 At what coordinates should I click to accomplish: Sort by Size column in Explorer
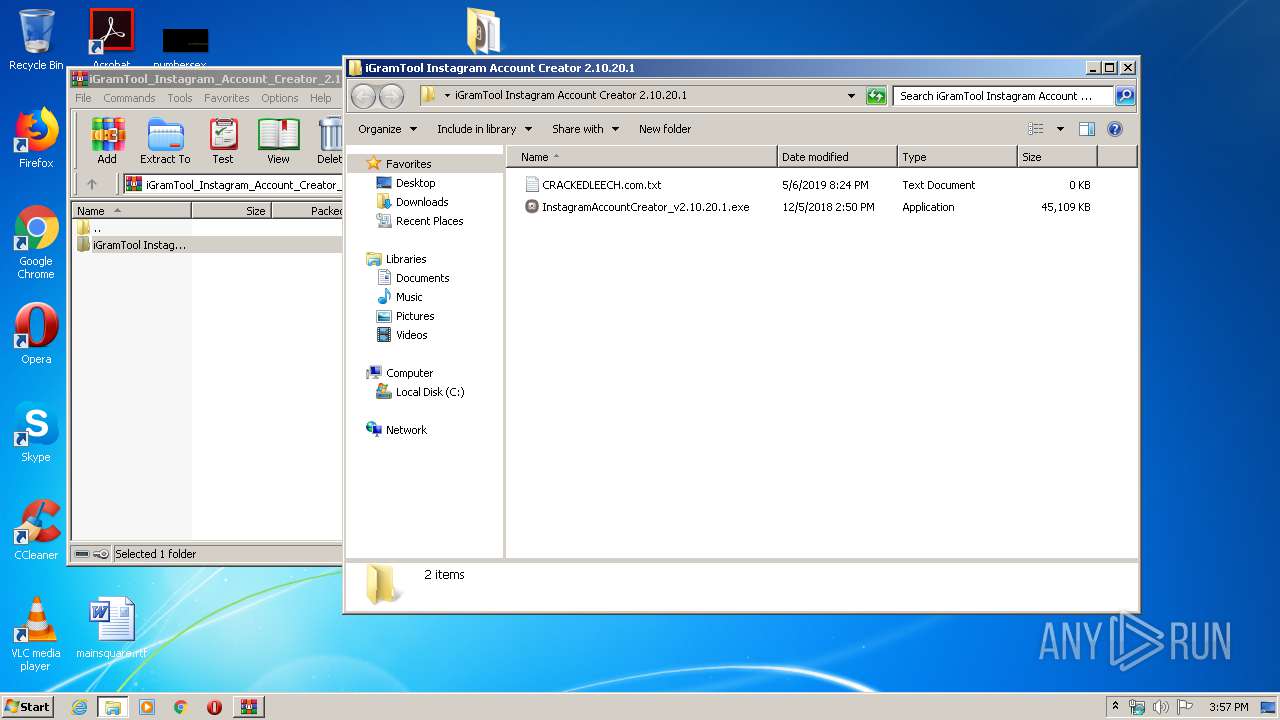click(1057, 157)
